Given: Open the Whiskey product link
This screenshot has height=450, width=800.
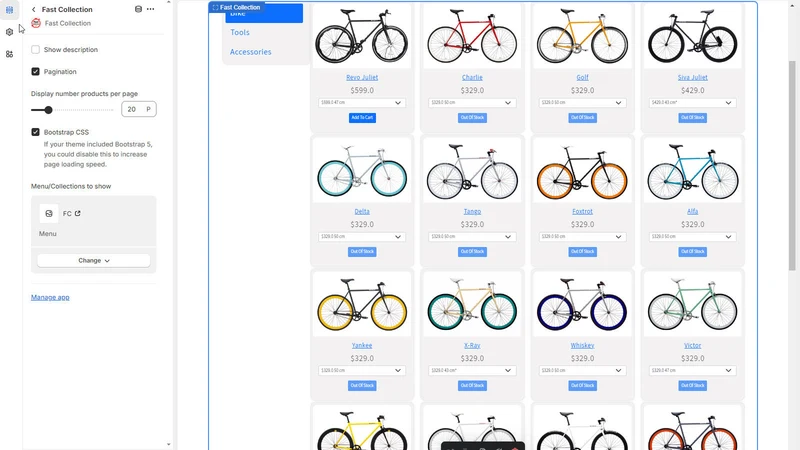Looking at the screenshot, I should click(582, 345).
